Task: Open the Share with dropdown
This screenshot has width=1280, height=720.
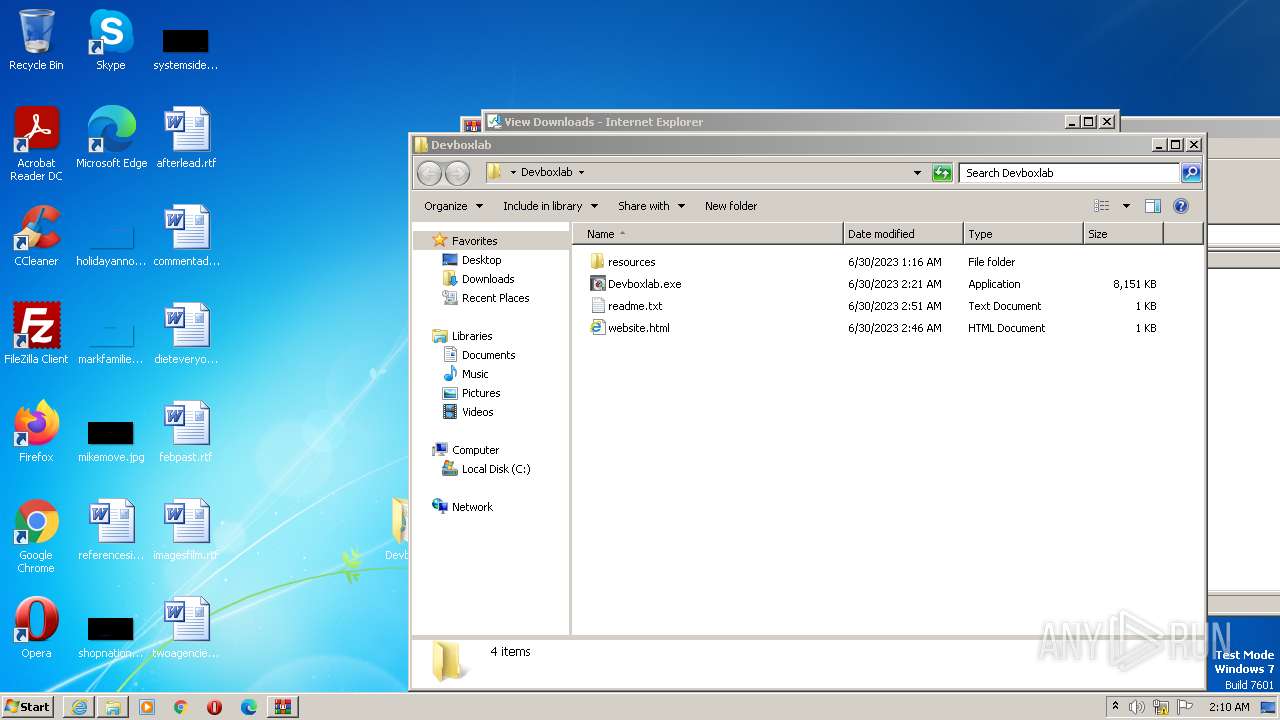Action: (x=651, y=206)
